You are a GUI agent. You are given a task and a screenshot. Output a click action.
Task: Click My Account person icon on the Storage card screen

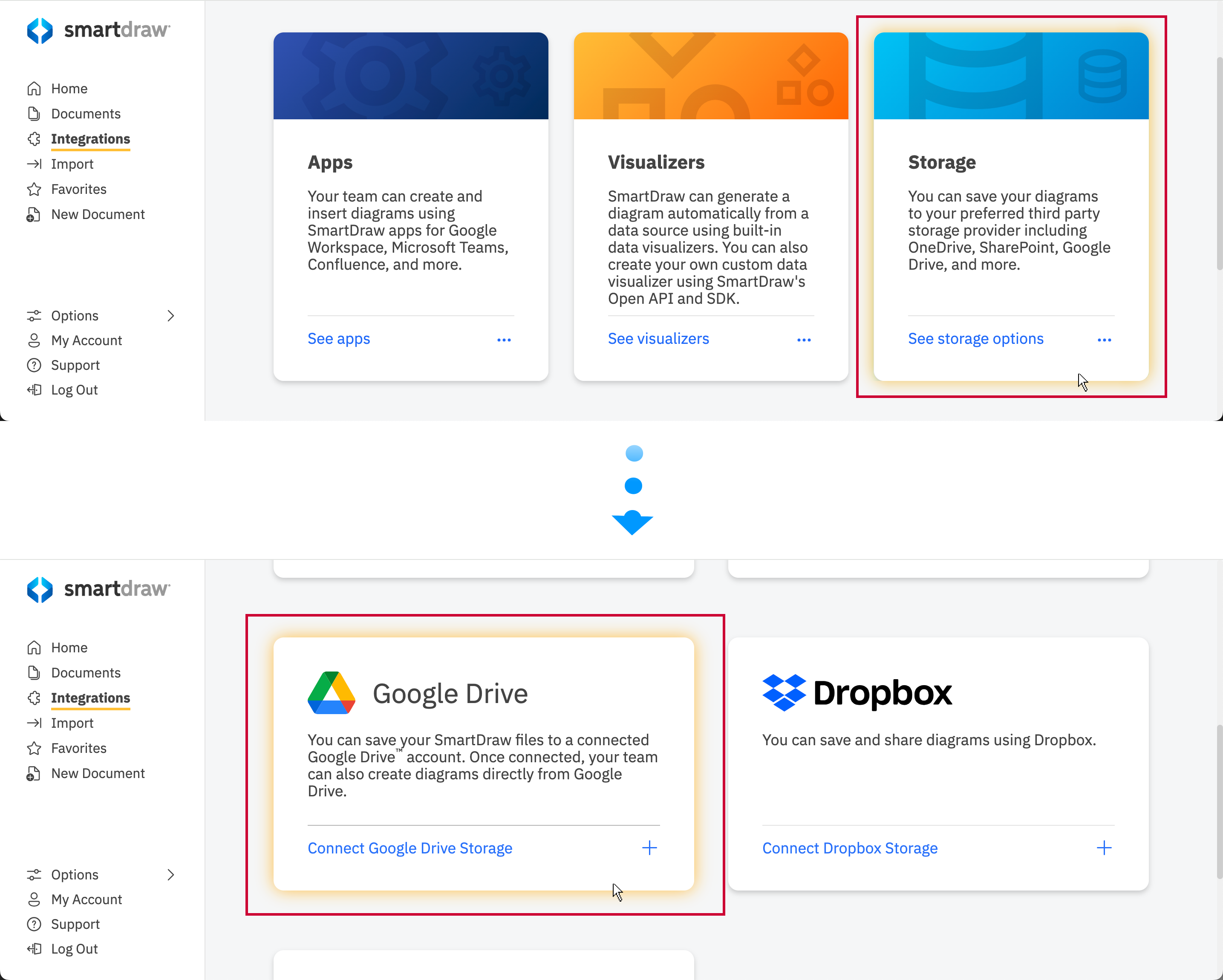tap(34, 340)
